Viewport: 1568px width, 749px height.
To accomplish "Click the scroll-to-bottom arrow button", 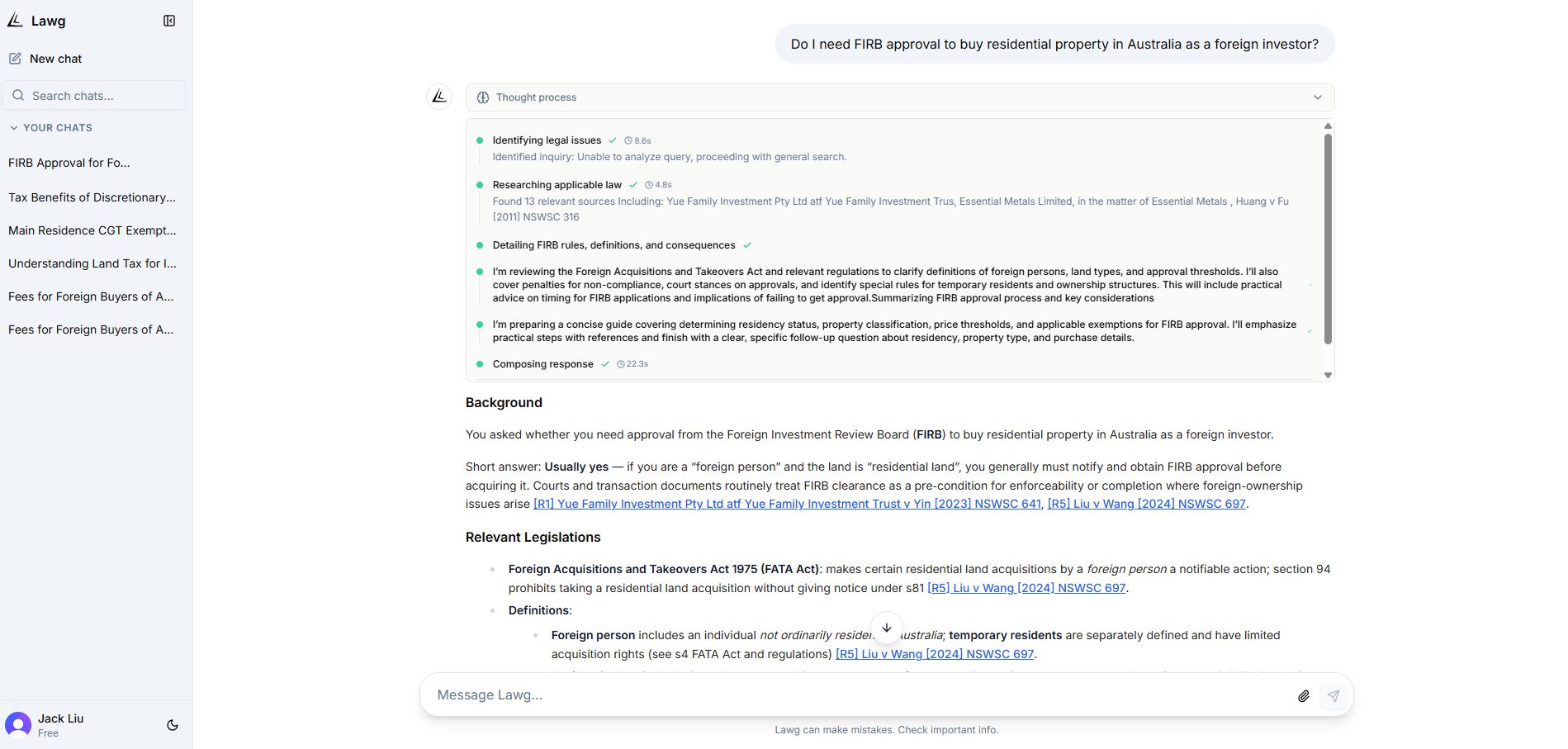I will 887,628.
